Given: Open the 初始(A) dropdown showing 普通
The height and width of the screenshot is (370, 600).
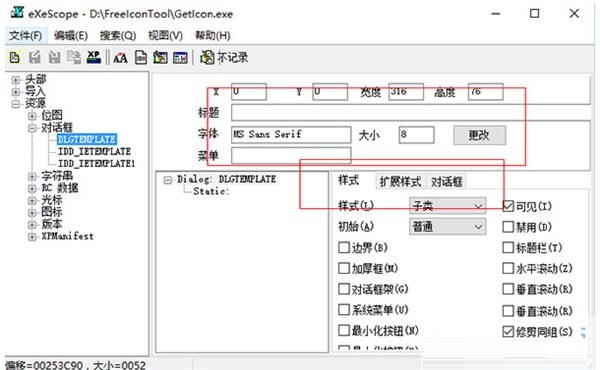Looking at the screenshot, I should tap(447, 227).
